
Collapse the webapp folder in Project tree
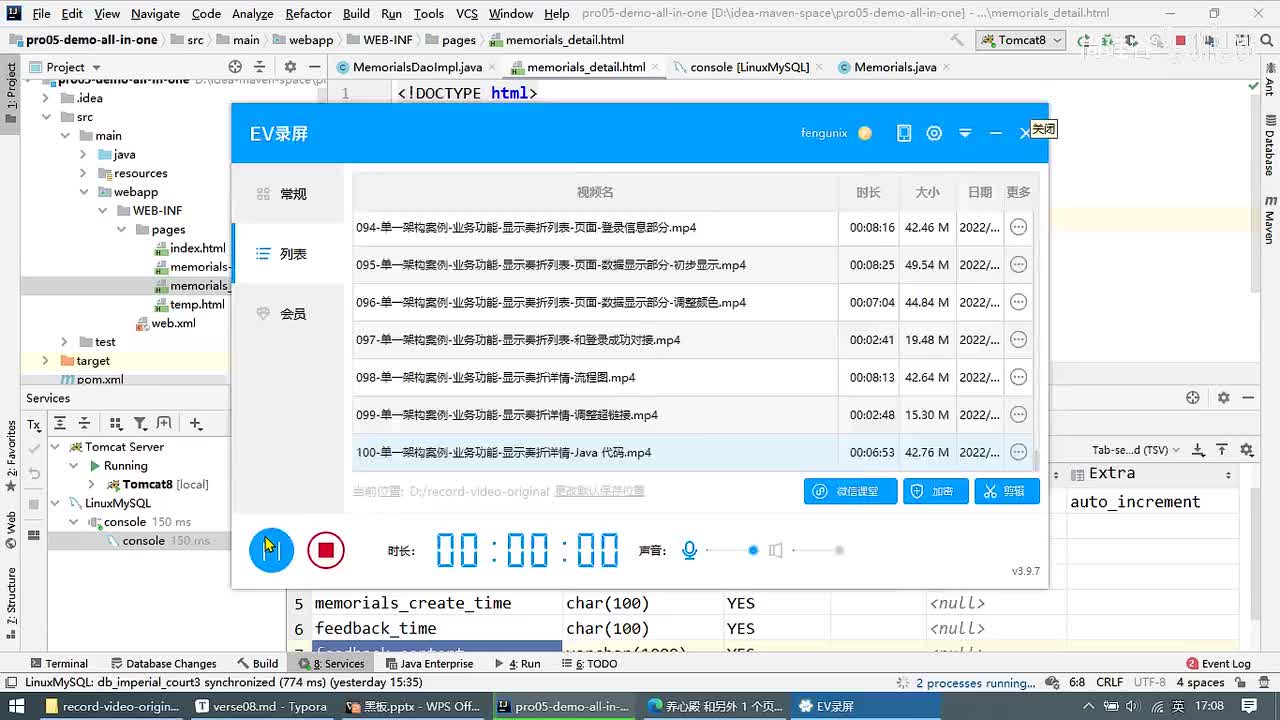pyautogui.click(x=83, y=192)
